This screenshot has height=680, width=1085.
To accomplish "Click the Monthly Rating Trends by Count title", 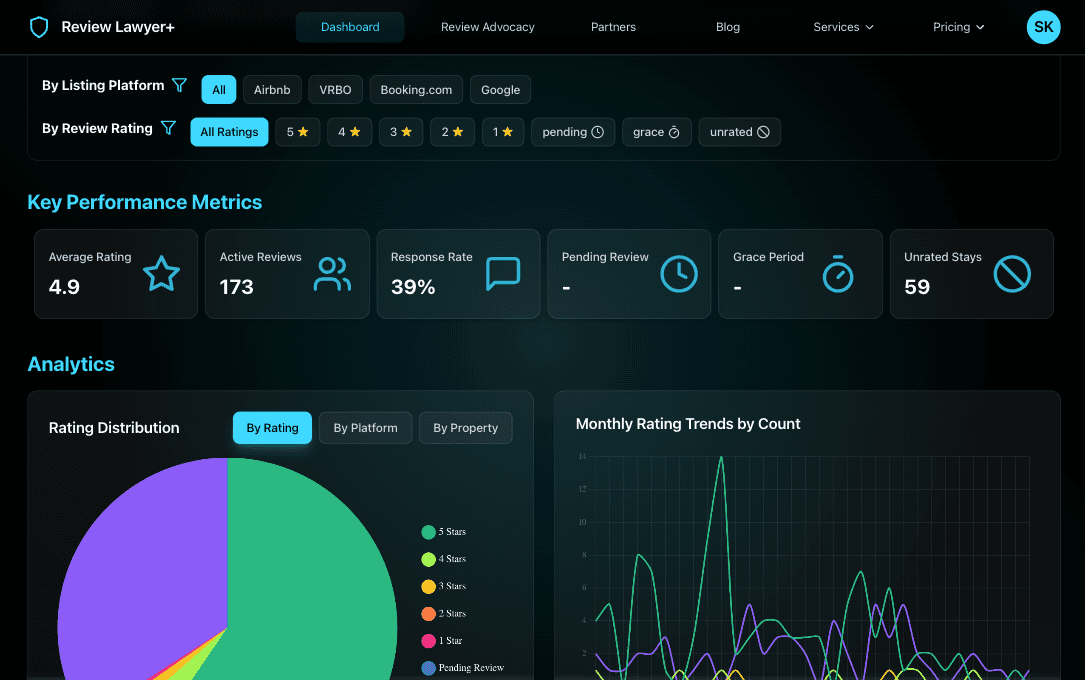I will click(x=688, y=424).
